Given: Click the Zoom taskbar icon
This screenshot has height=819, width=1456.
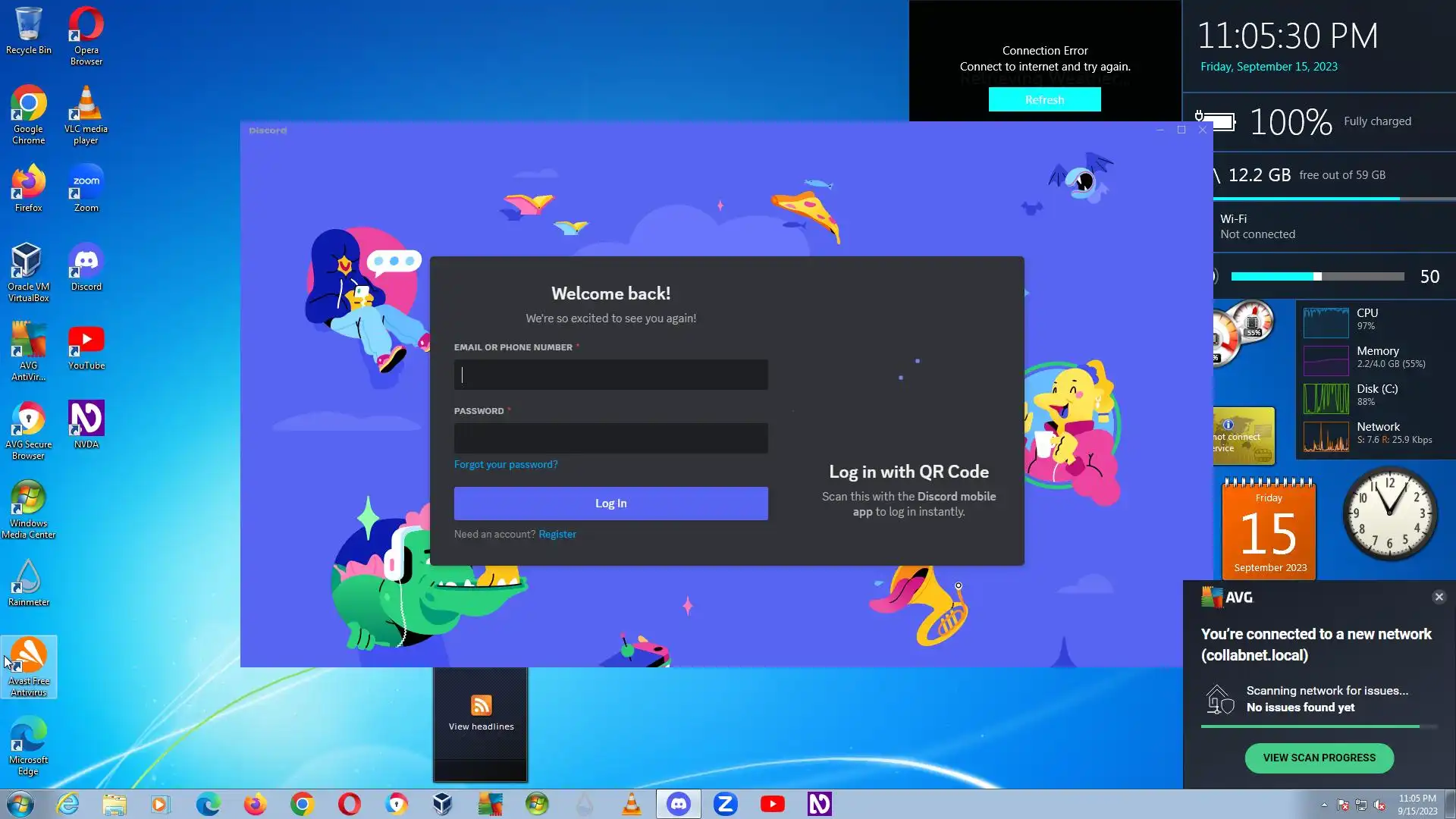Looking at the screenshot, I should pos(725,804).
